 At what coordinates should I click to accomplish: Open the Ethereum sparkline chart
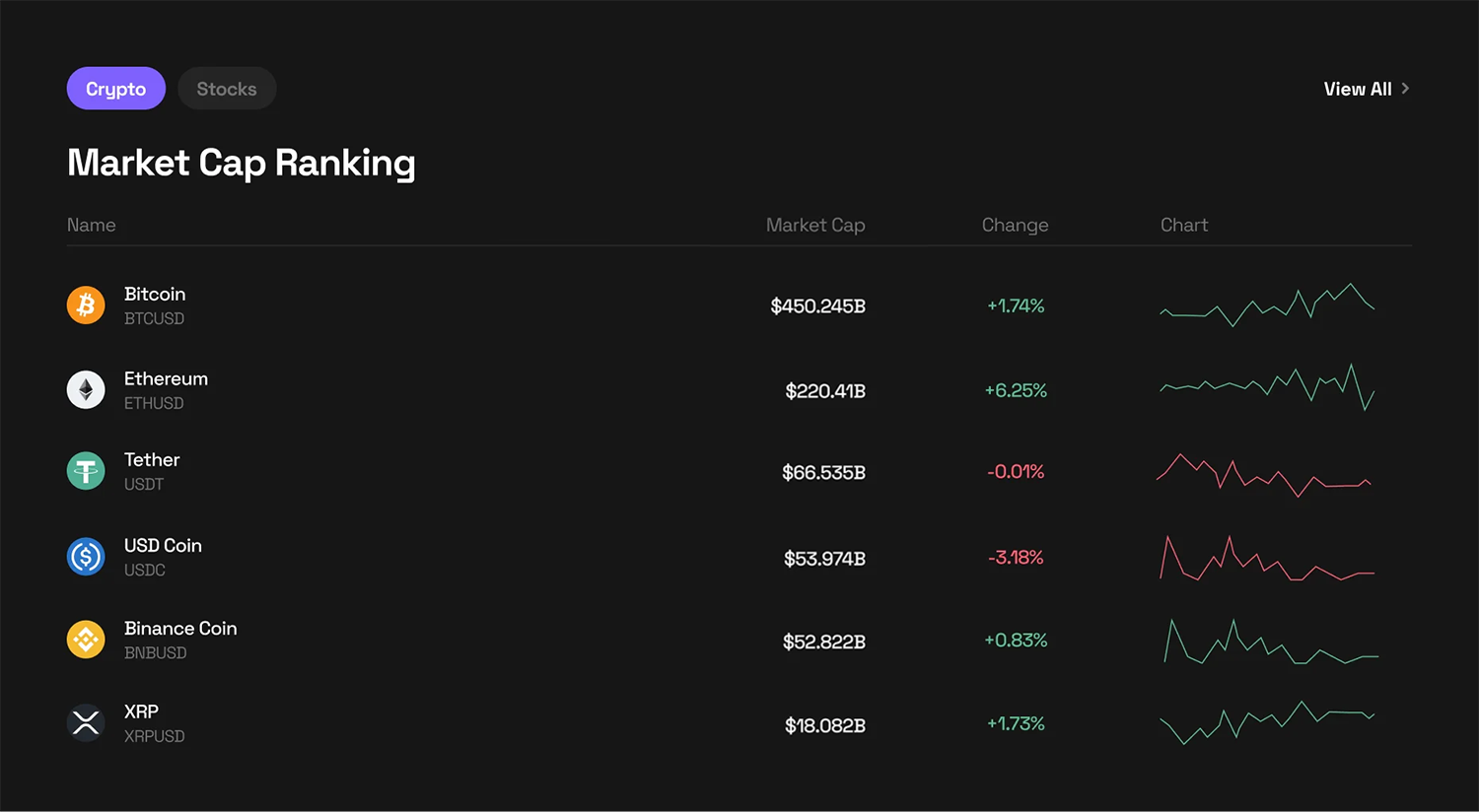pos(1267,388)
